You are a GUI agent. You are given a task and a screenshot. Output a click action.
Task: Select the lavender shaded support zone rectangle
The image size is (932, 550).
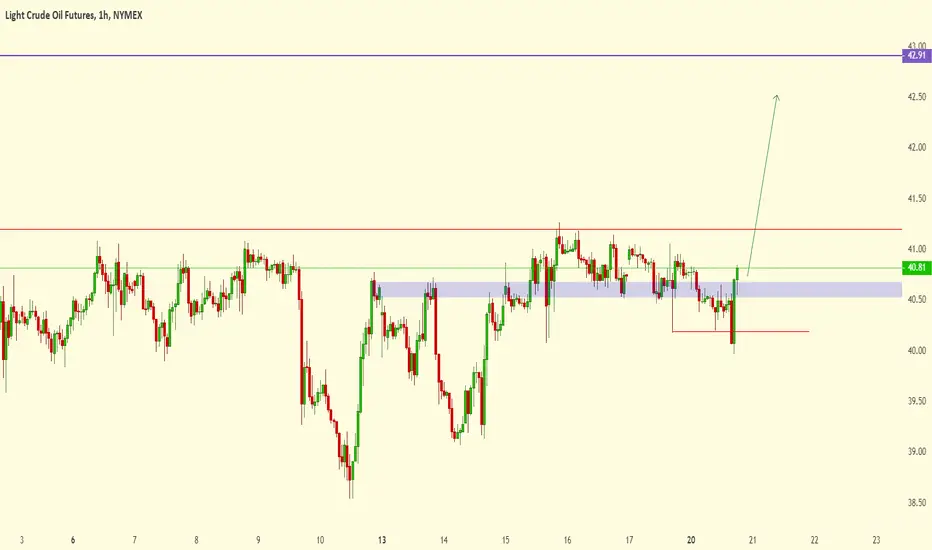click(x=638, y=290)
